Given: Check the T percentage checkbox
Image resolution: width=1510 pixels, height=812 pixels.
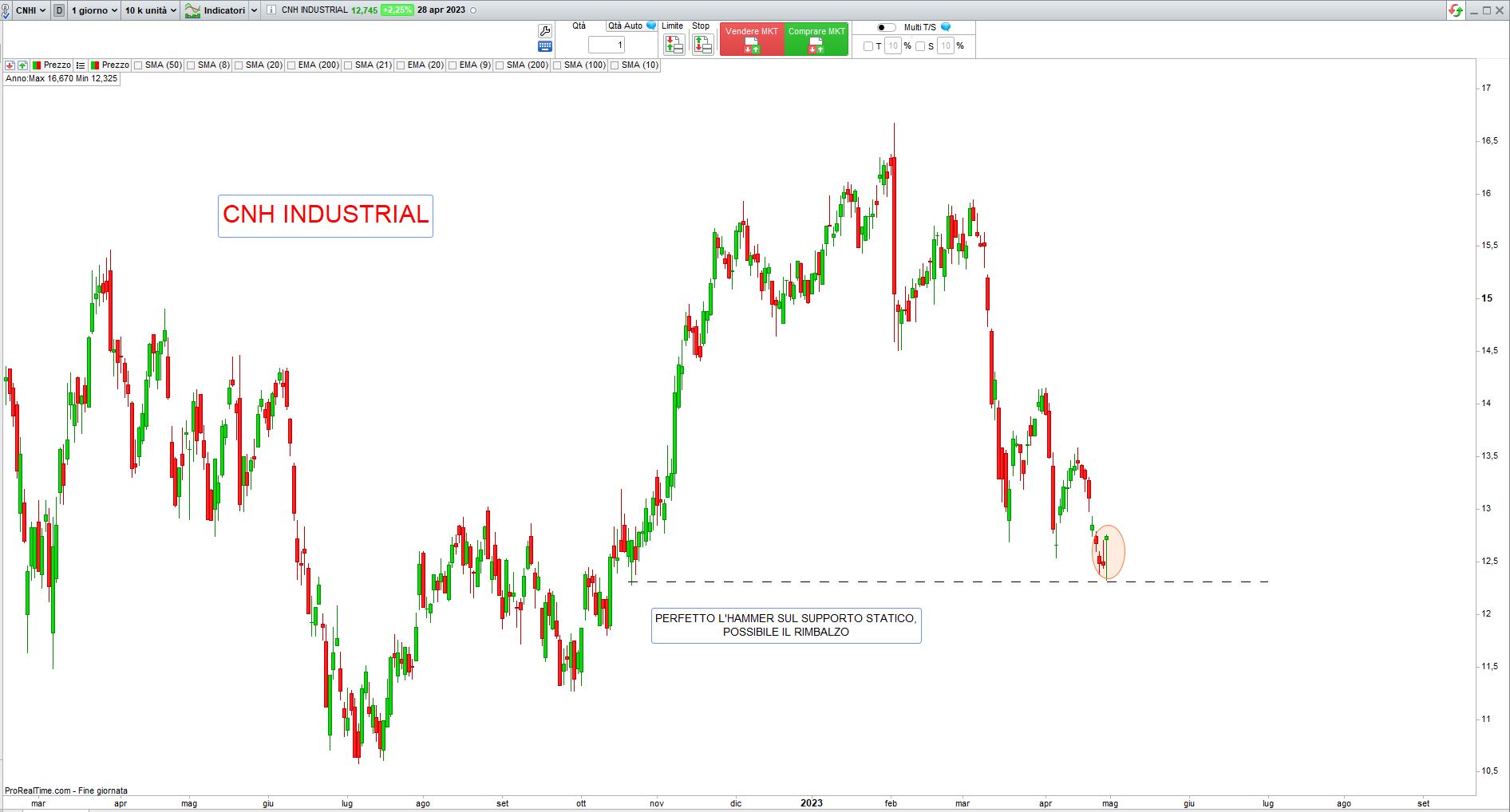Looking at the screenshot, I should (x=868, y=46).
